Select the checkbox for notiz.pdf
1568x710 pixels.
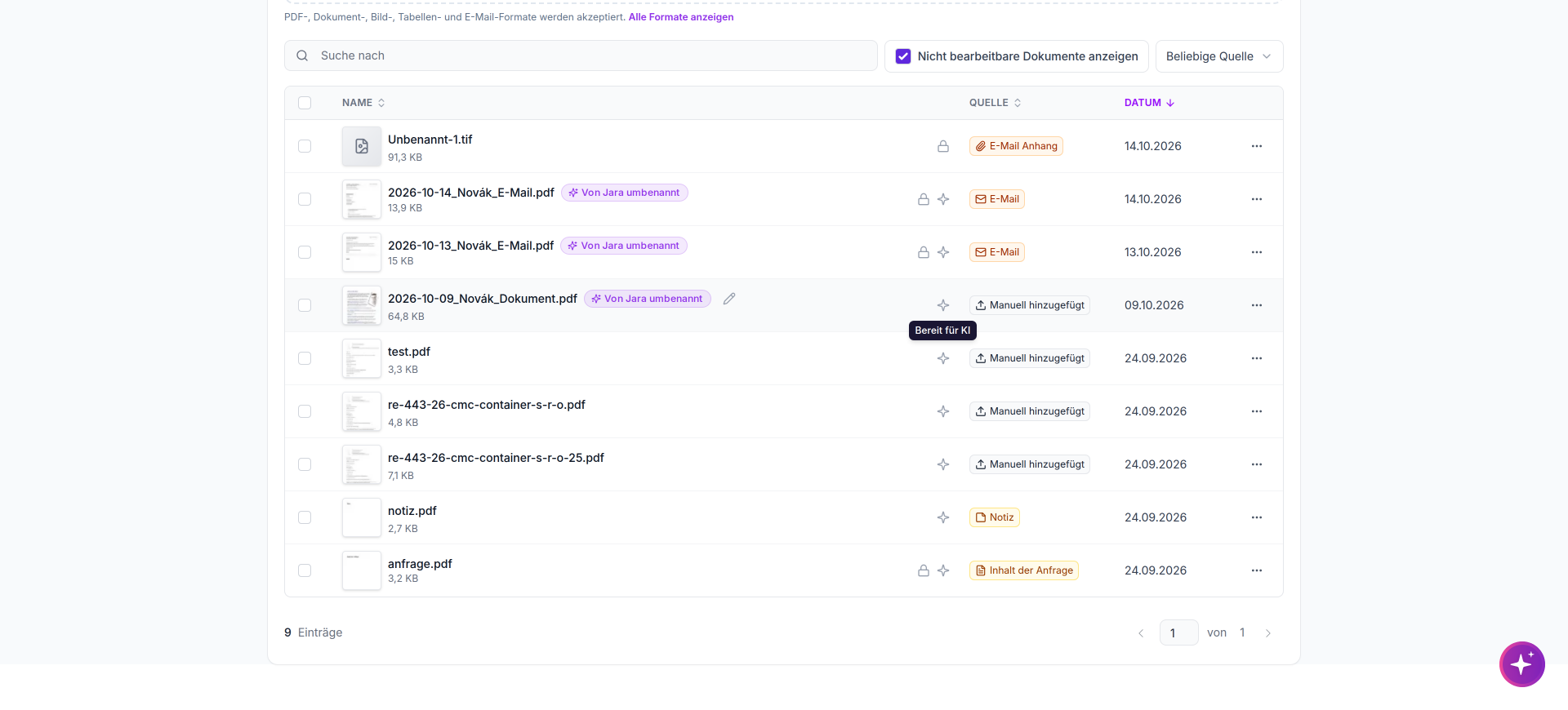305,517
